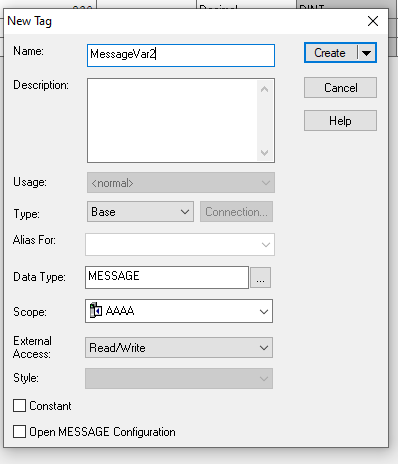Focus the Name field containing MessageVar2
Image resolution: width=398 pixels, height=464 pixels.
181,55
